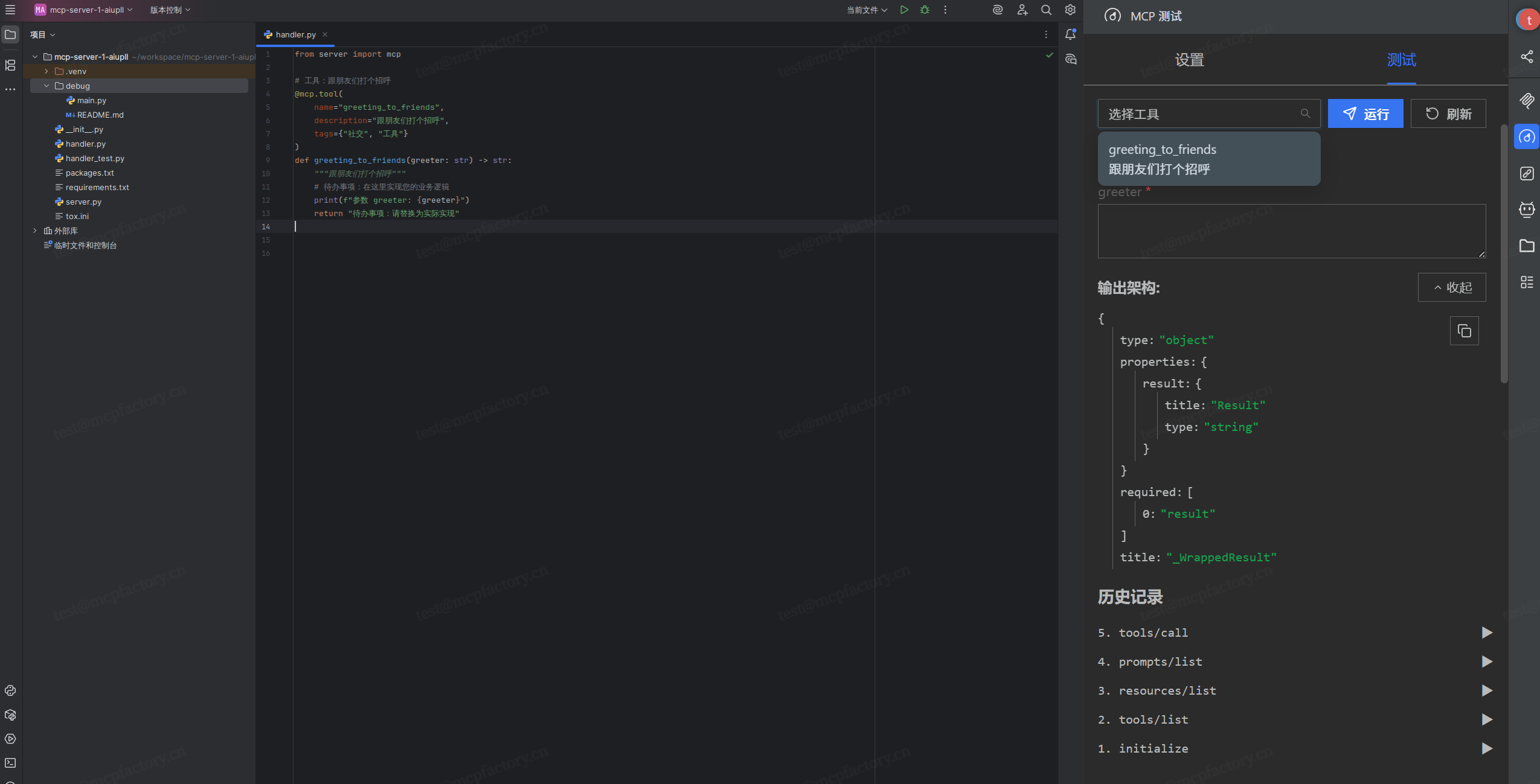Image resolution: width=1540 pixels, height=784 pixels.
Task: Select the greeting_to_friends tool option
Action: (x=1208, y=159)
